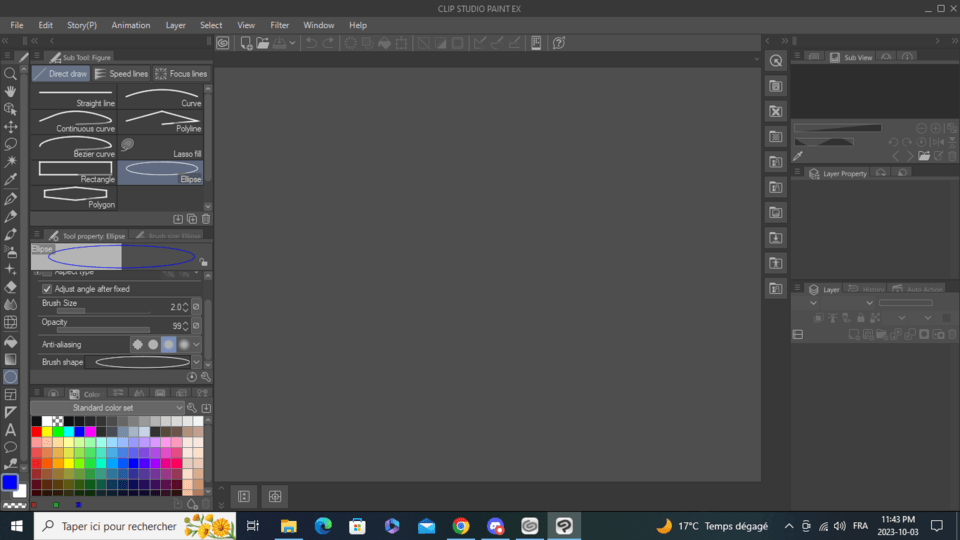Open Microsoft Edge from taskbar
Image resolution: width=960 pixels, height=540 pixels.
(x=323, y=526)
